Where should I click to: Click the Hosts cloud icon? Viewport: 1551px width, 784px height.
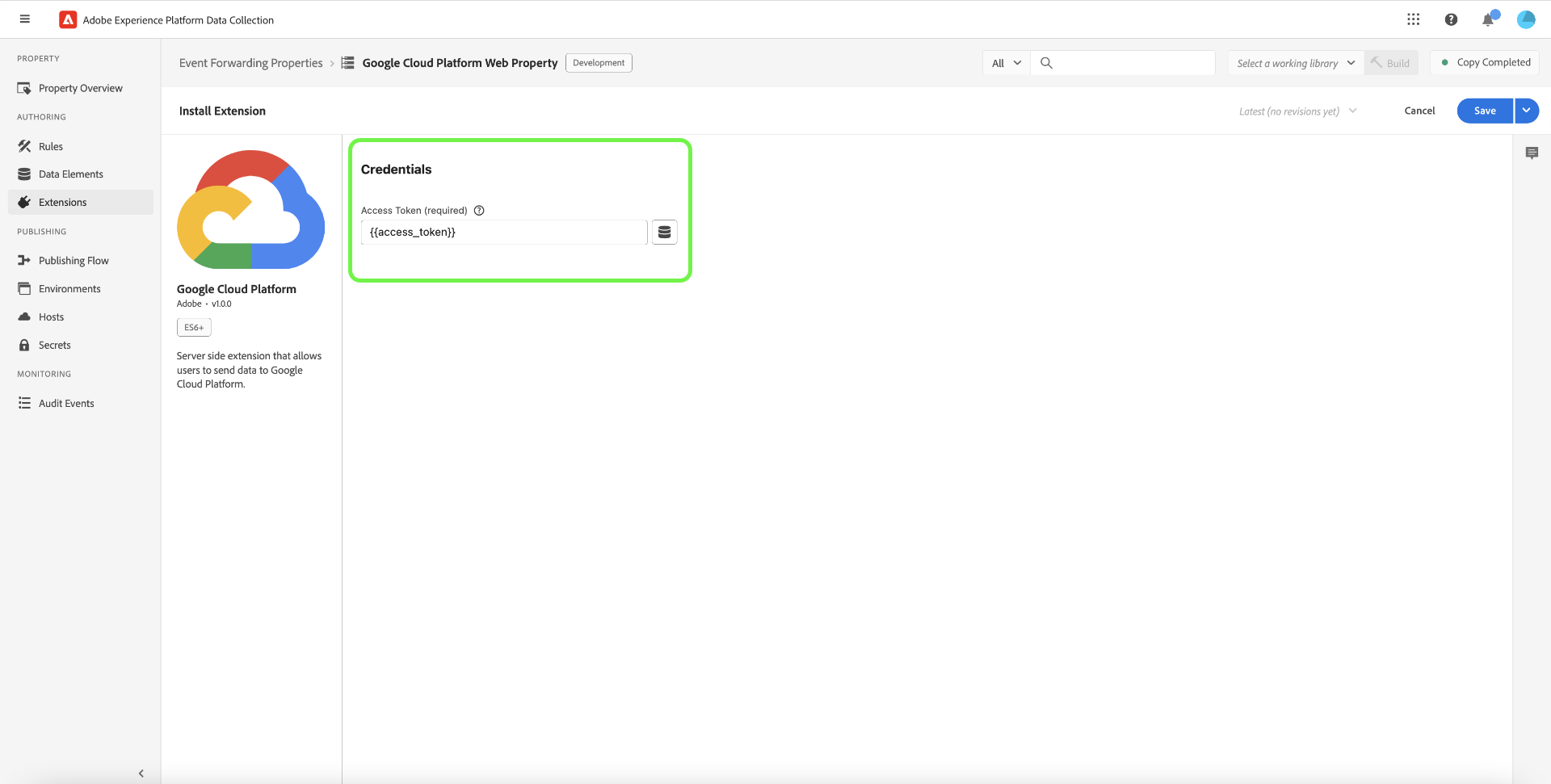tap(24, 317)
